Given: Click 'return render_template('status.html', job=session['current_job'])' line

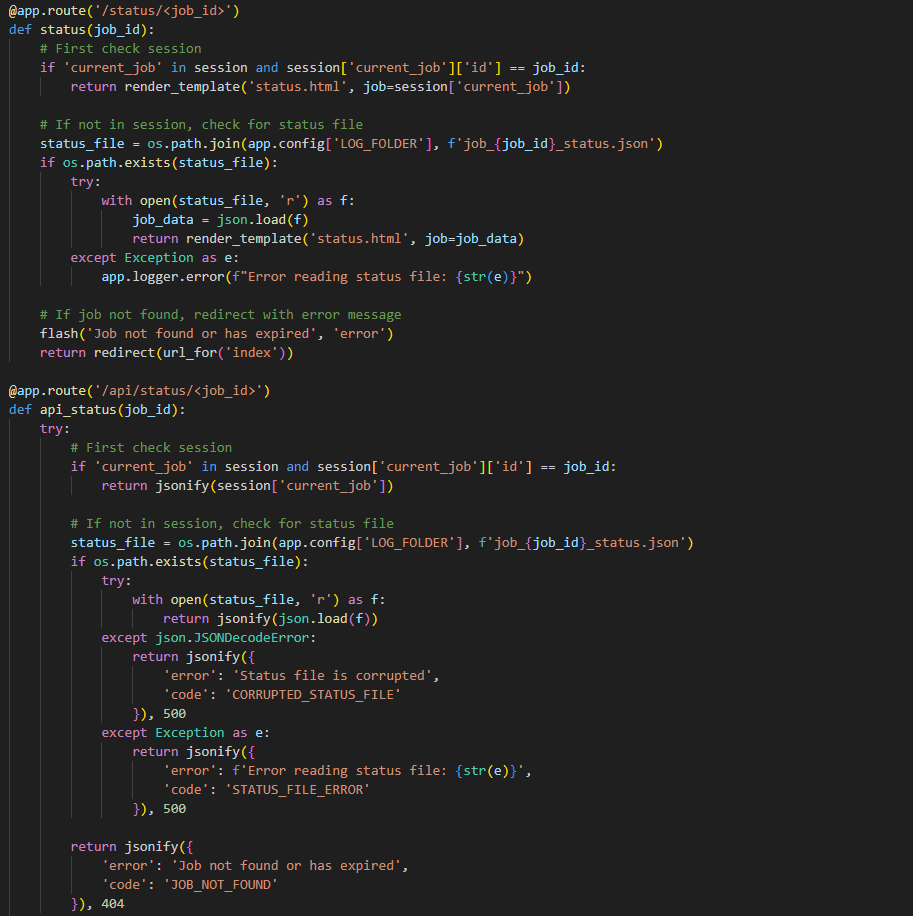Looking at the screenshot, I should pyautogui.click(x=320, y=86).
